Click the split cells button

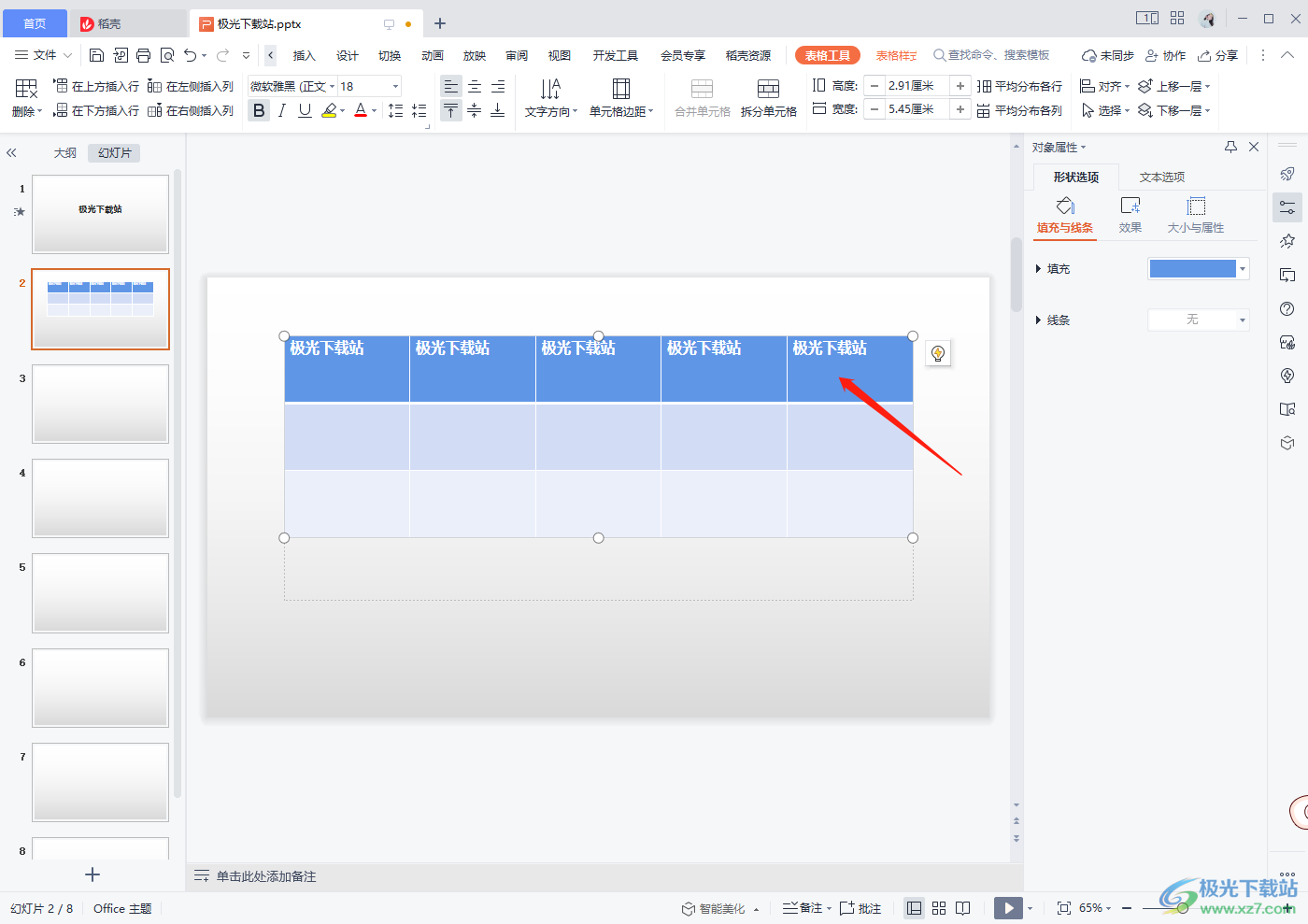[768, 98]
